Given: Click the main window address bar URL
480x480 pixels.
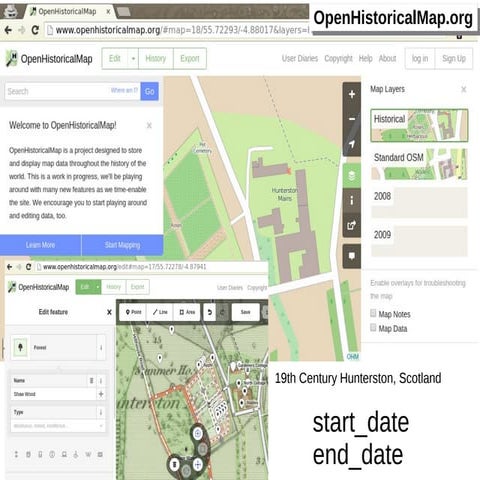Looking at the screenshot, I should click(x=183, y=30).
